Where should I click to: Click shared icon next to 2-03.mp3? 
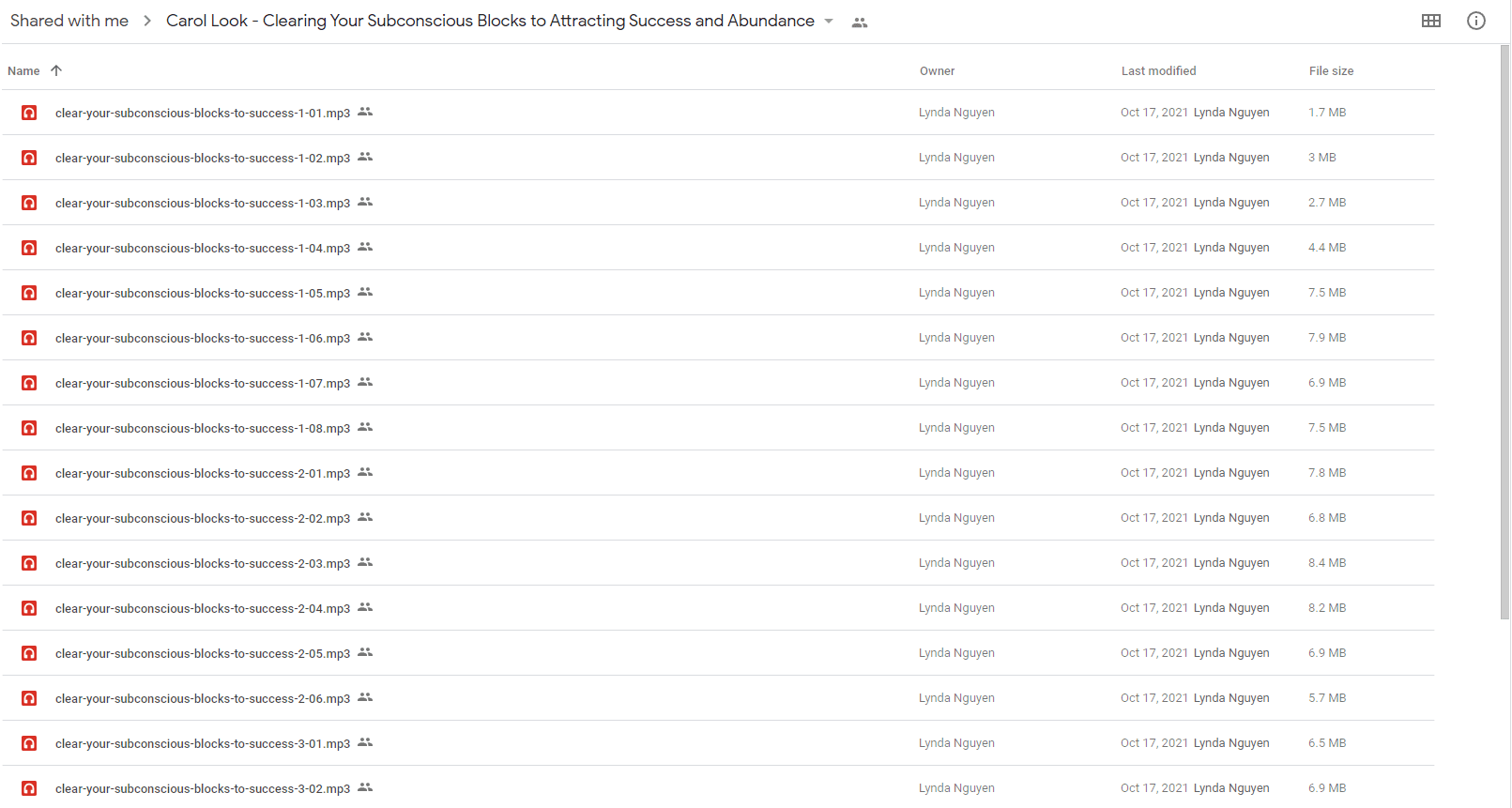(x=365, y=562)
